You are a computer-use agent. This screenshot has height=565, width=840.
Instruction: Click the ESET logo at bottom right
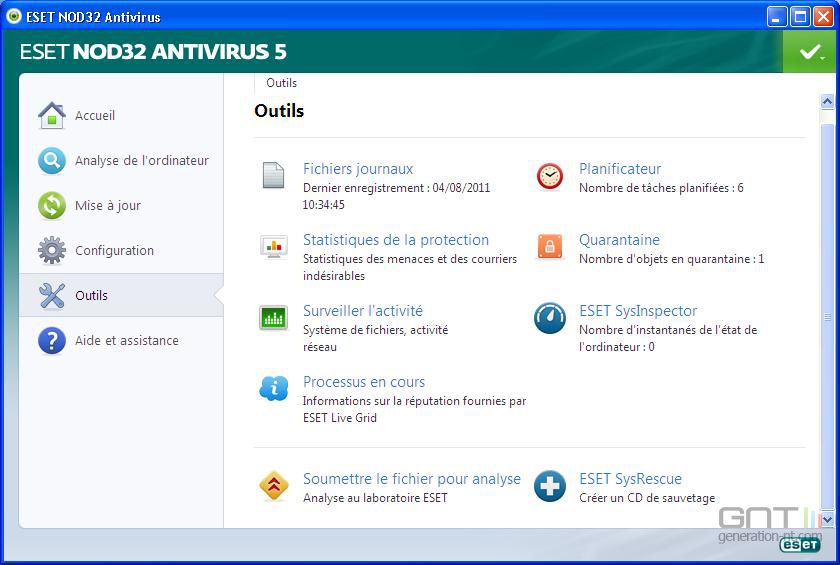pyautogui.click(x=800, y=545)
